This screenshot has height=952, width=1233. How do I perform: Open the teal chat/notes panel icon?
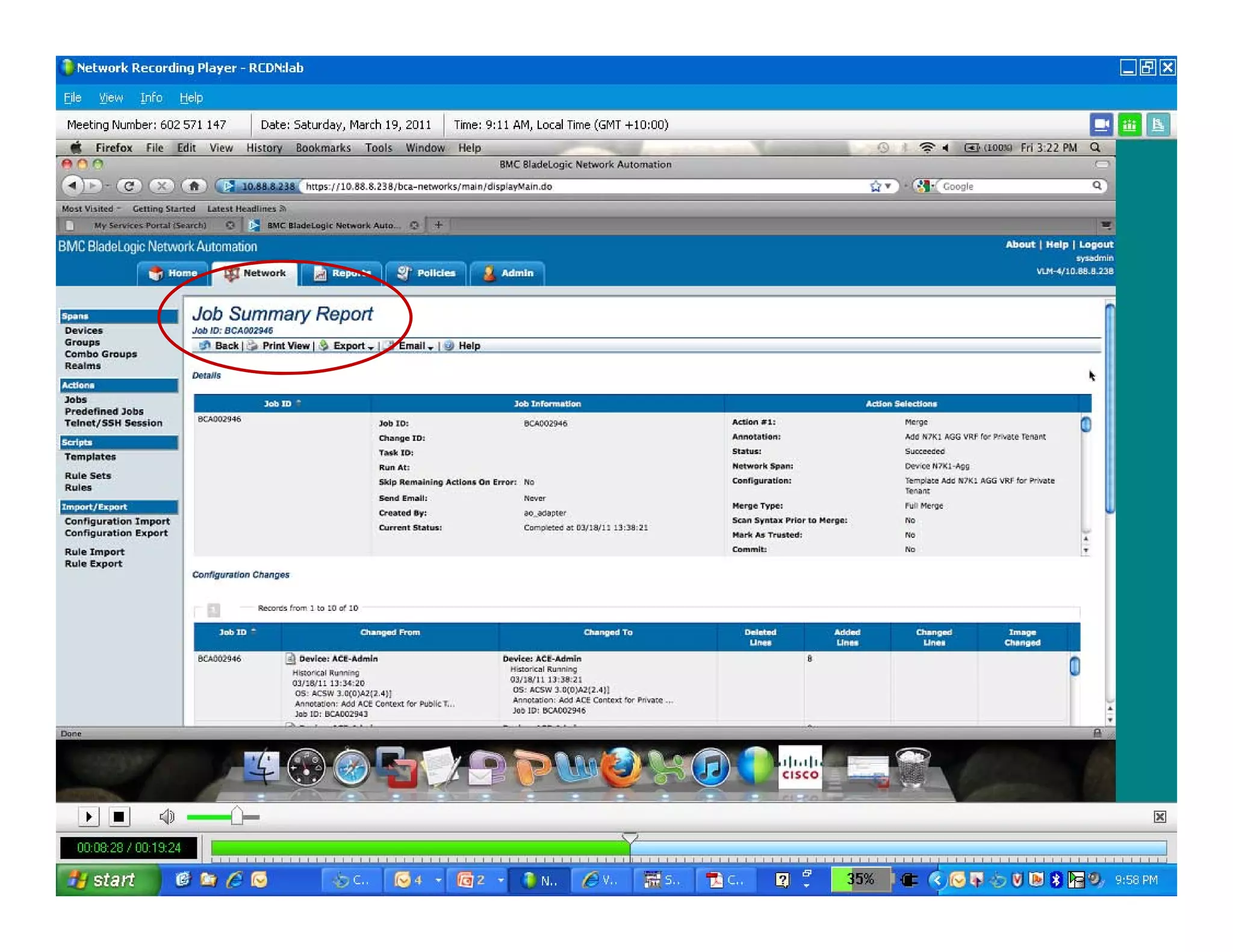[1157, 125]
